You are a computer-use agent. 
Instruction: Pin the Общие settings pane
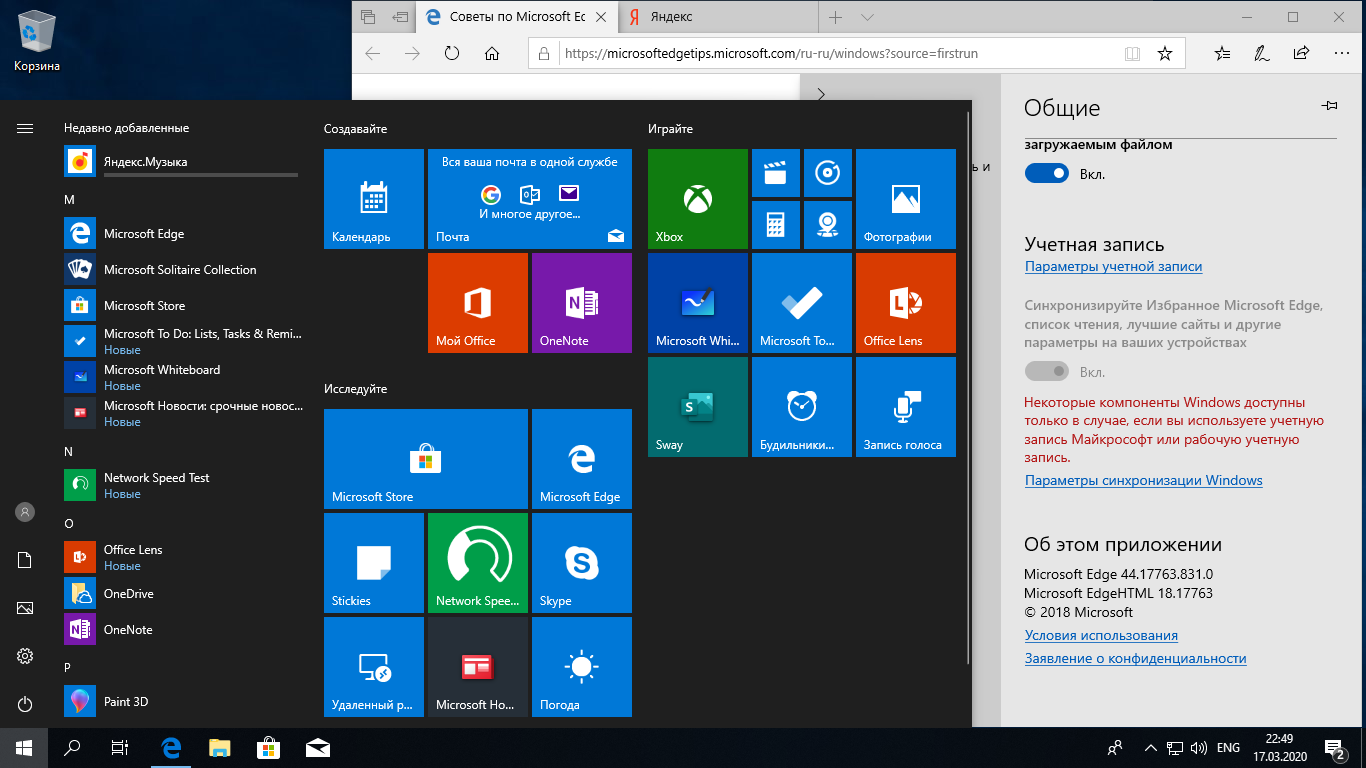coord(1329,106)
